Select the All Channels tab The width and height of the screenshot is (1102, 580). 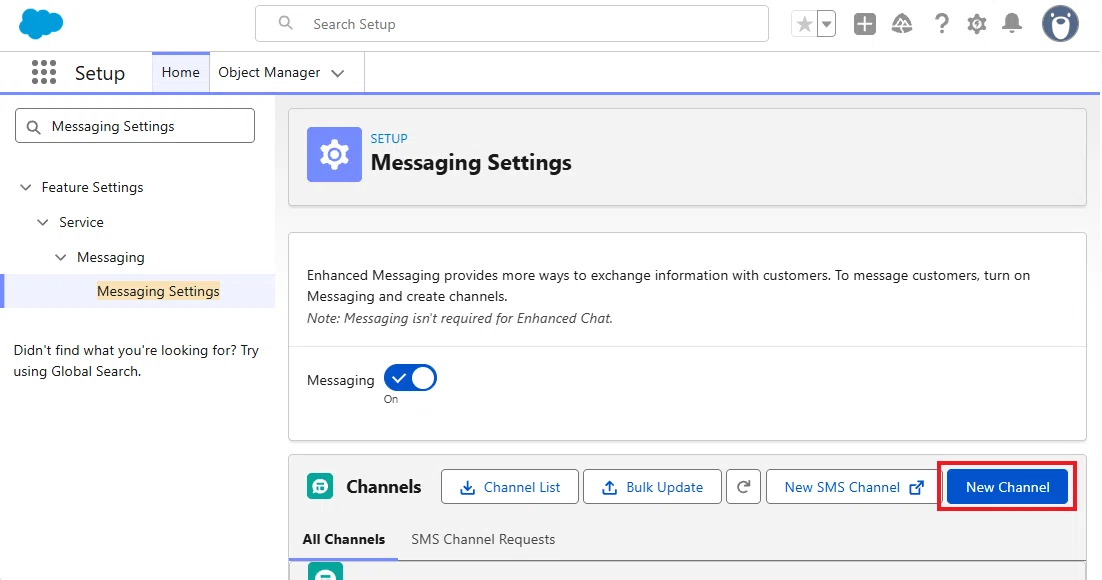click(344, 539)
